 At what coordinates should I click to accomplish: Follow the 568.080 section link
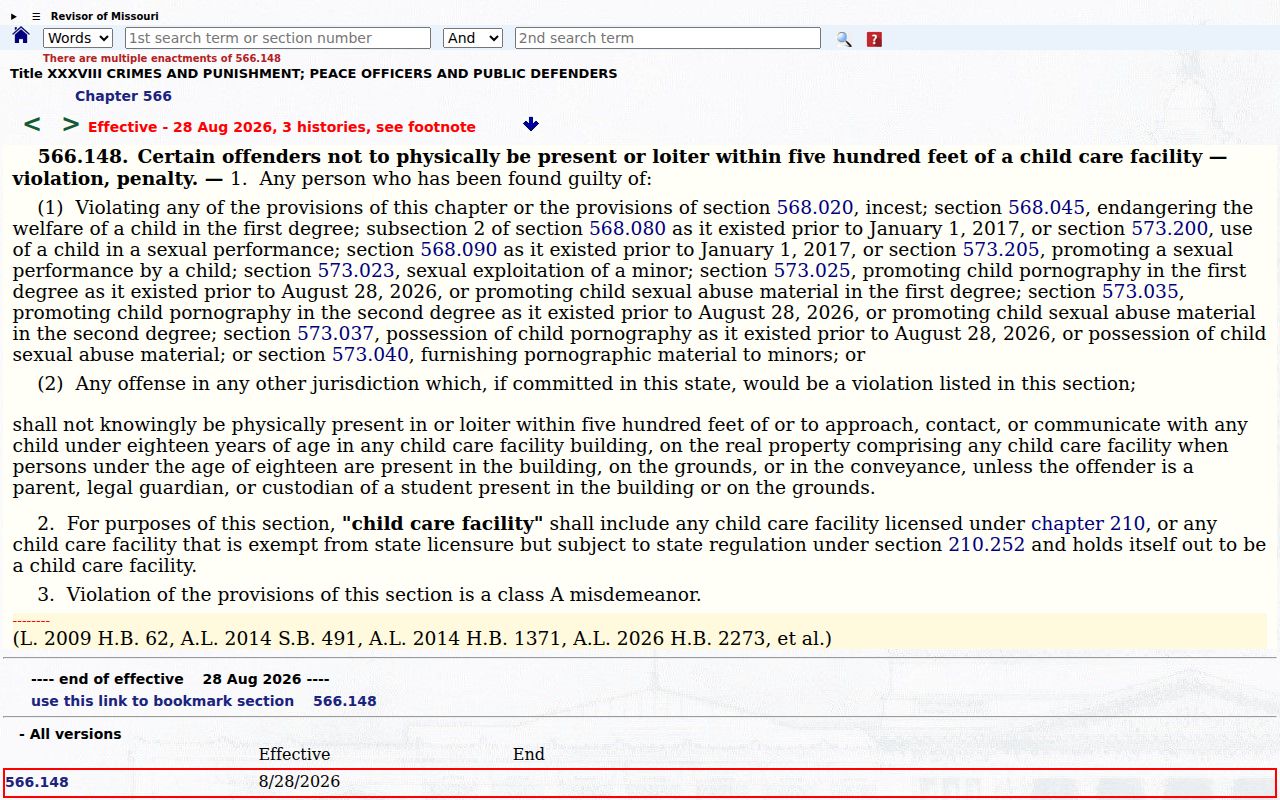(x=627, y=229)
